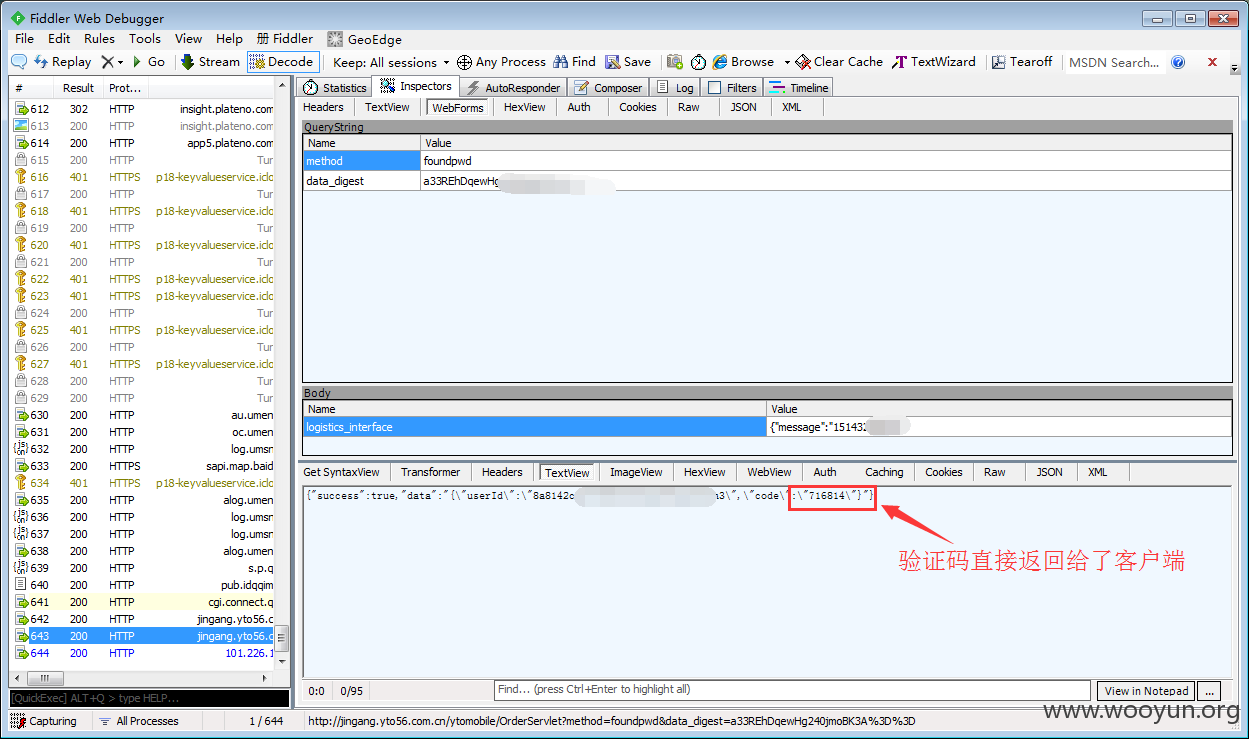Click the timer stopwatch icon
This screenshot has height=739, width=1249.
tap(698, 62)
